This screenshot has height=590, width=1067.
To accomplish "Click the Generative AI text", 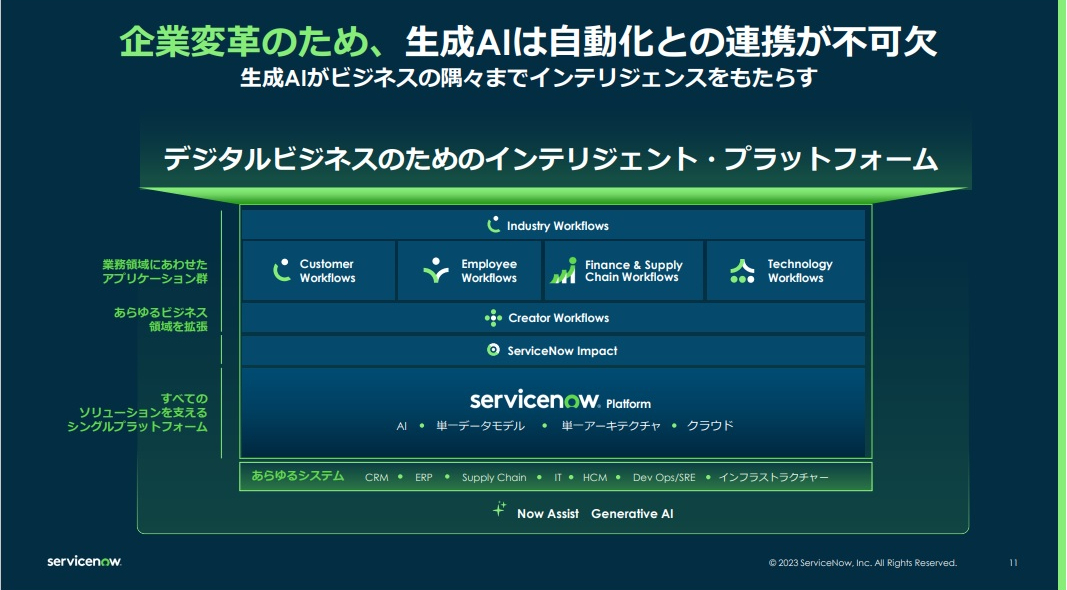I will click(x=632, y=514).
